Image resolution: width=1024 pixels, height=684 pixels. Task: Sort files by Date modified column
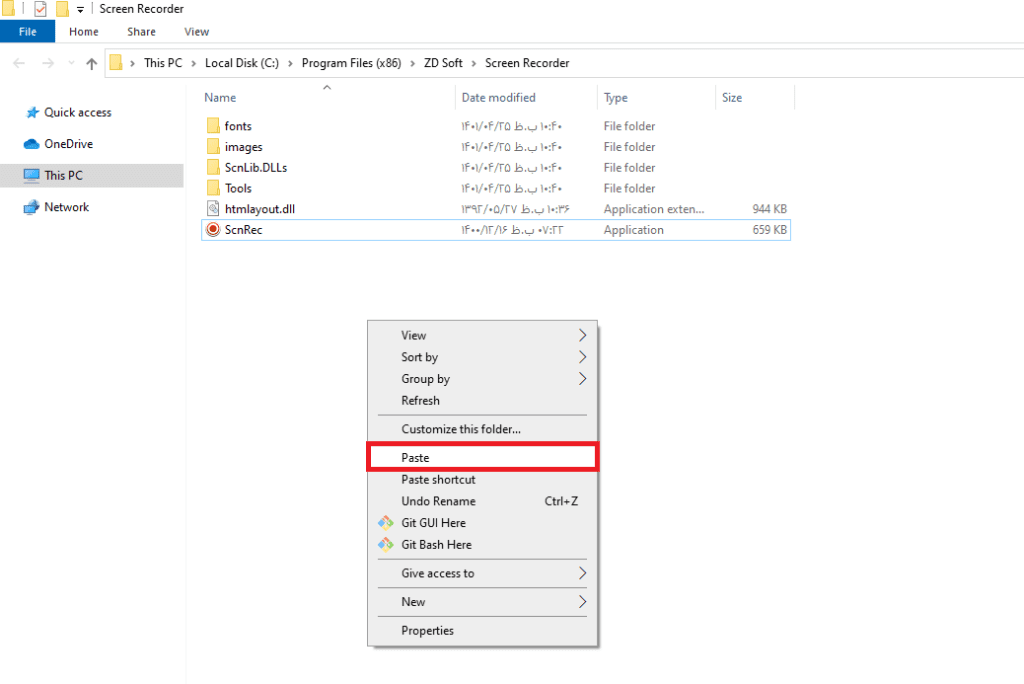[498, 98]
